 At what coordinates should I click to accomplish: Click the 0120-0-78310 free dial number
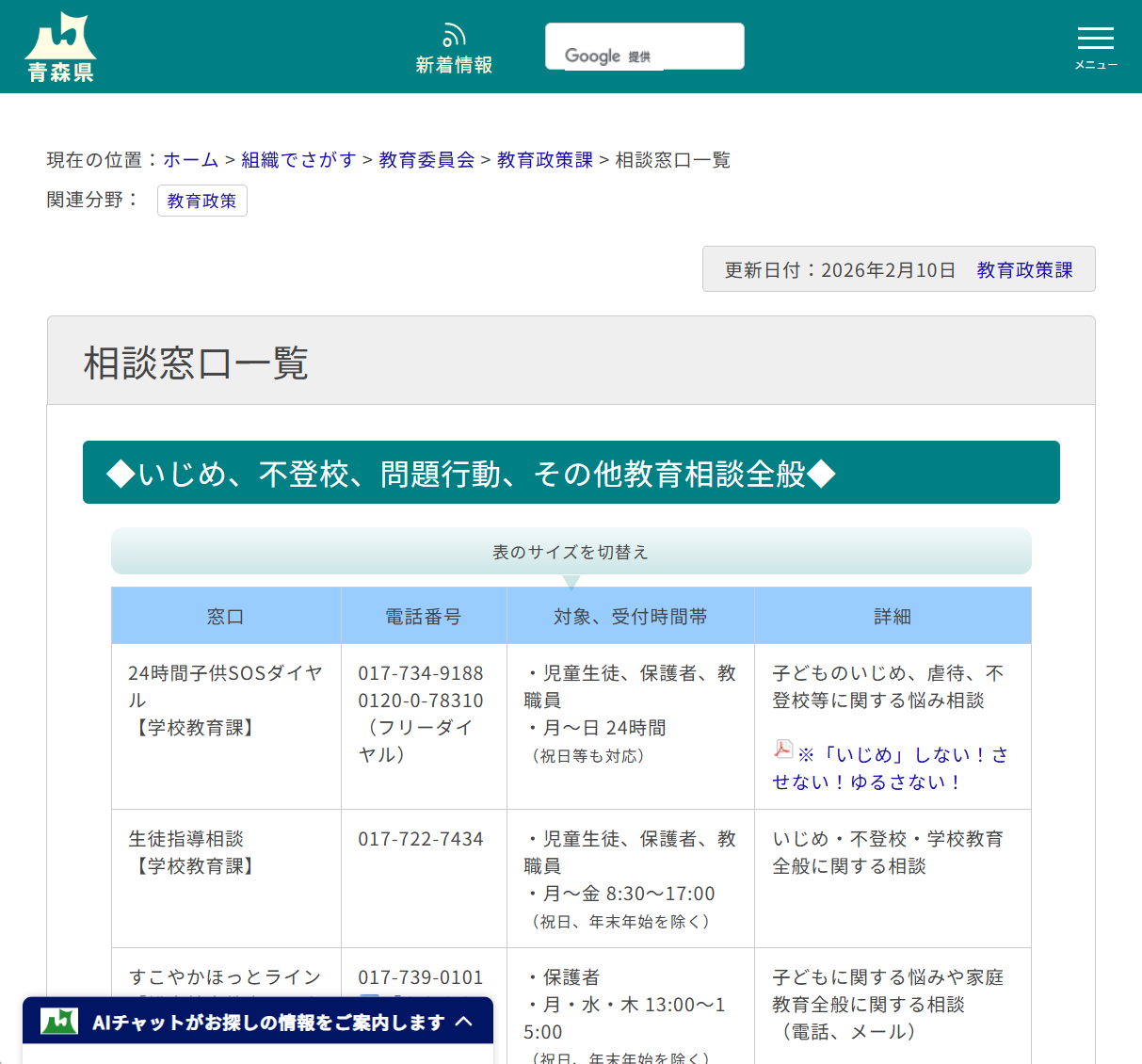pyautogui.click(x=418, y=700)
